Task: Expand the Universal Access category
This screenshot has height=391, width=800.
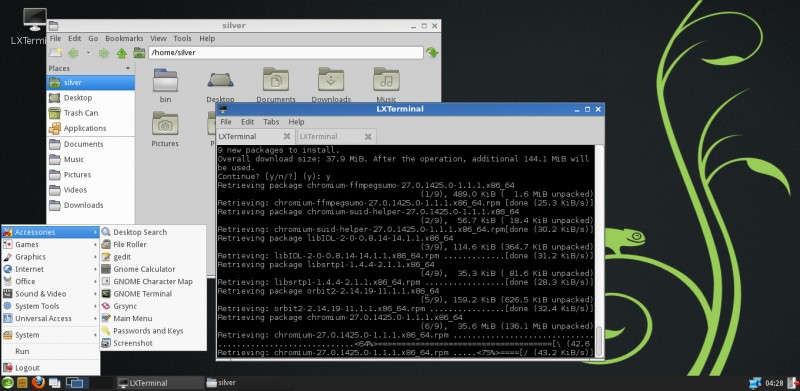Action: [x=50, y=319]
